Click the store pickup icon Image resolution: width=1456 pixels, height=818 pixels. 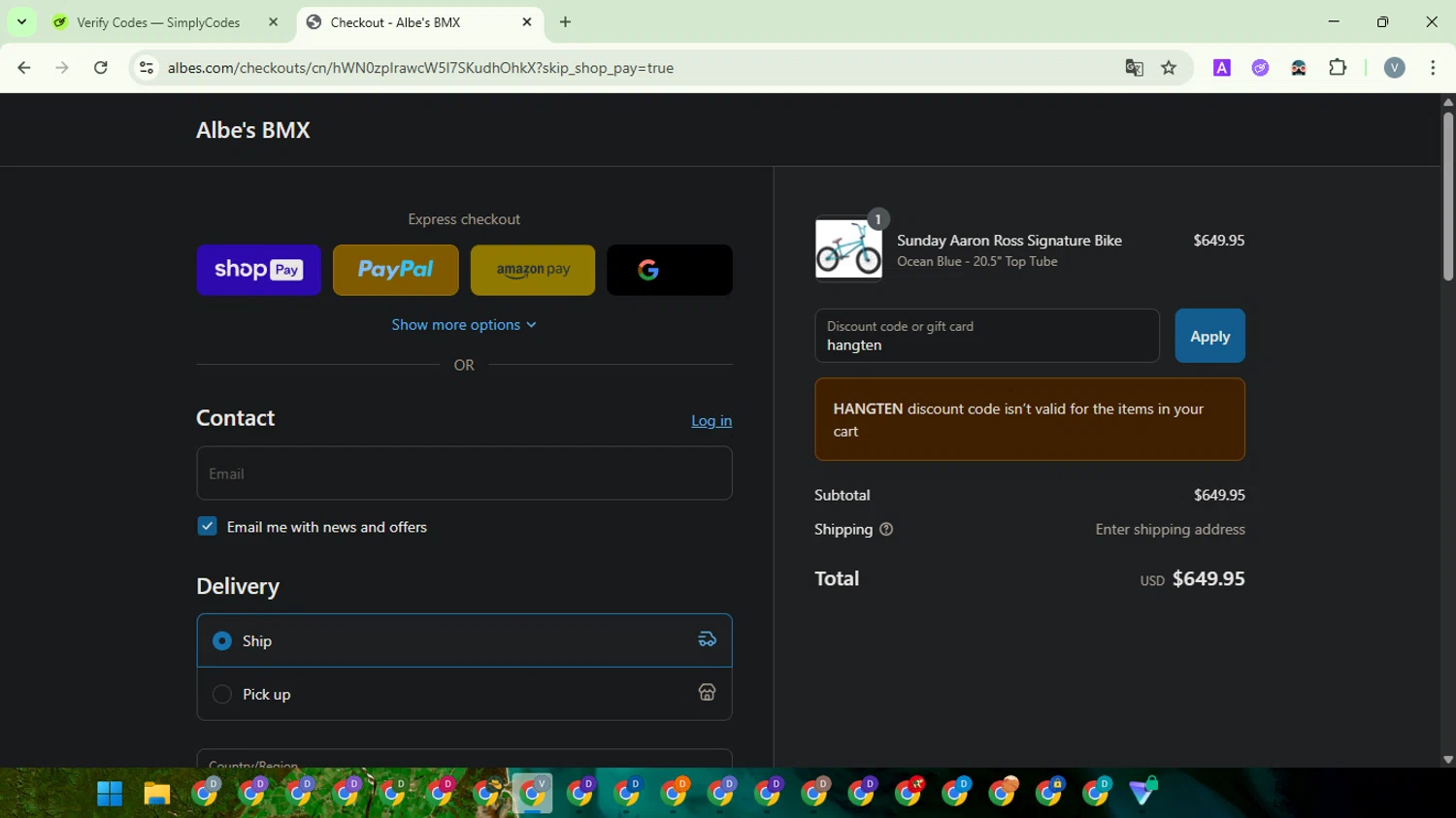pos(707,692)
